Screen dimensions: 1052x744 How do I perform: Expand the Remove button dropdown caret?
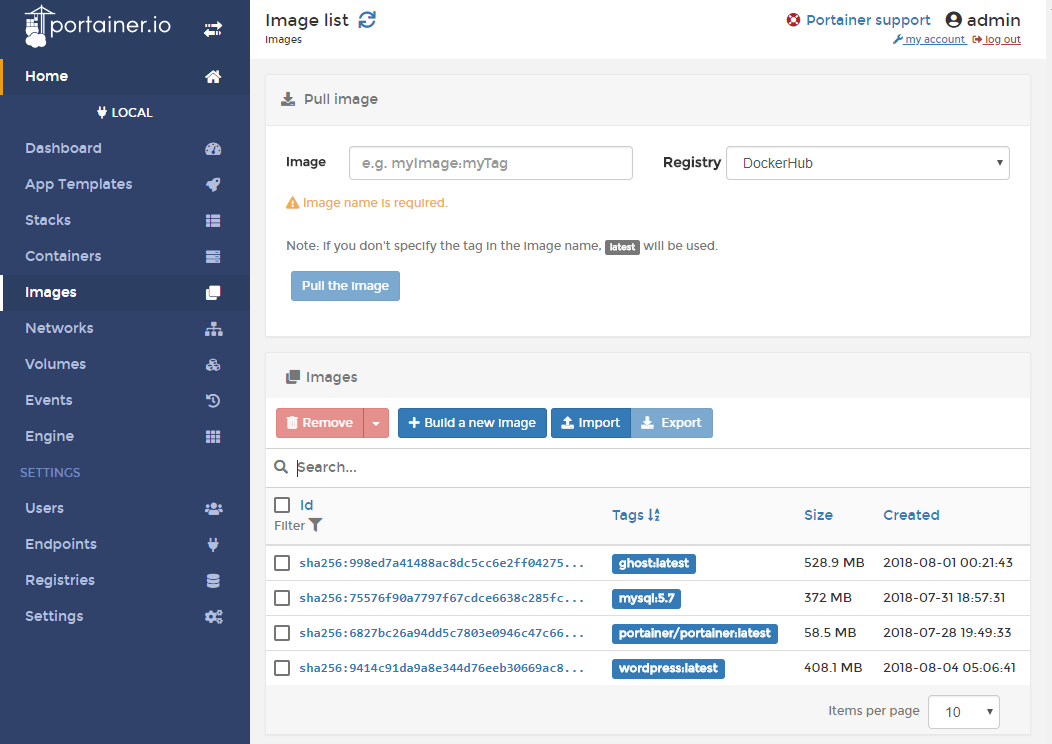click(x=376, y=423)
